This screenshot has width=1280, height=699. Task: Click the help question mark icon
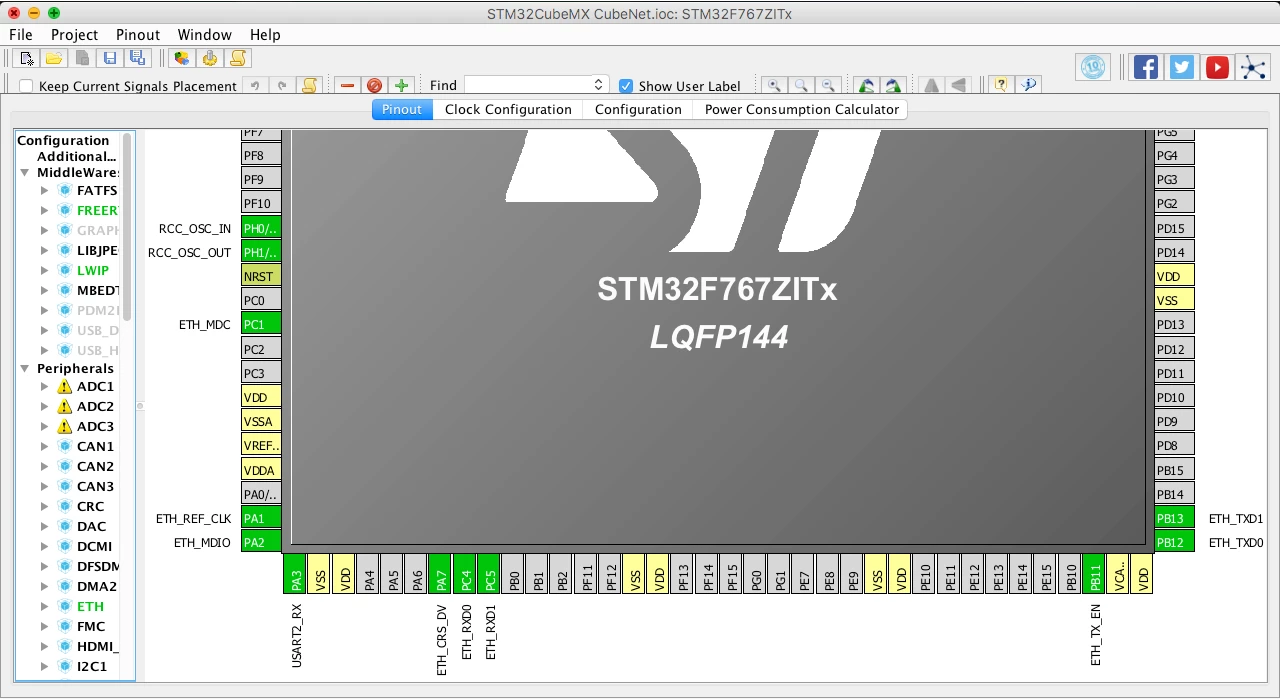pos(1000,86)
